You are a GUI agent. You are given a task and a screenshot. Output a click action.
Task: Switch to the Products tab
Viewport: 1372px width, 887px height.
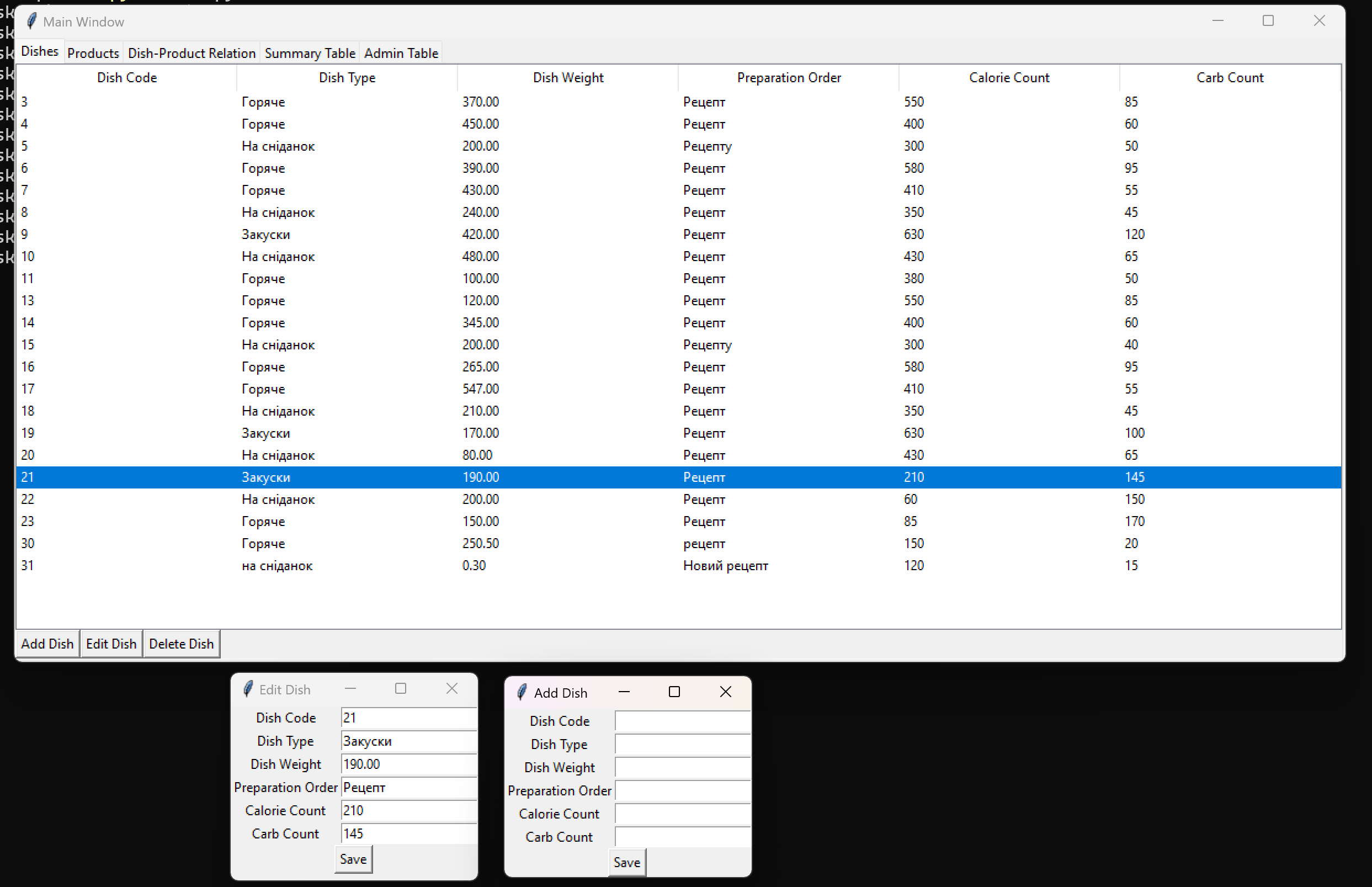tap(93, 52)
